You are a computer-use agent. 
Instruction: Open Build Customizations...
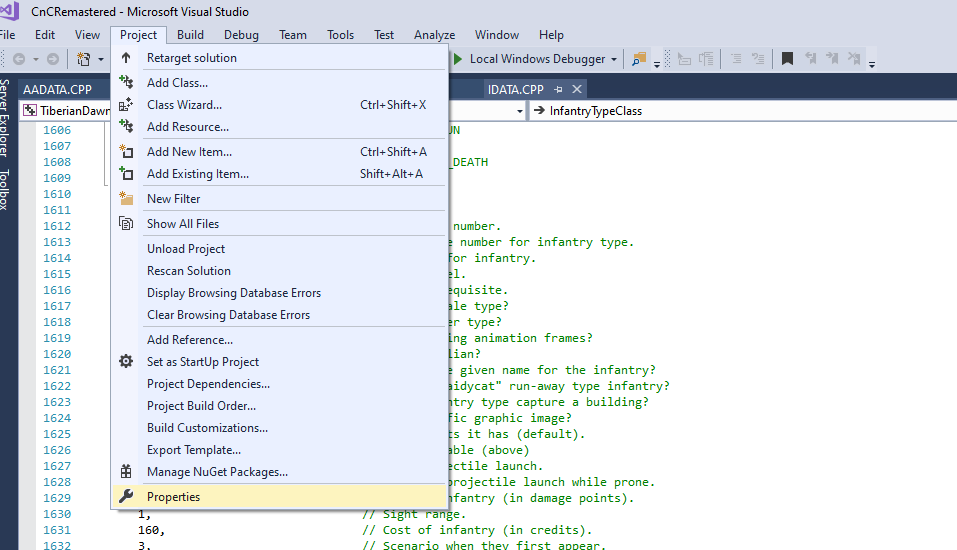click(280, 427)
